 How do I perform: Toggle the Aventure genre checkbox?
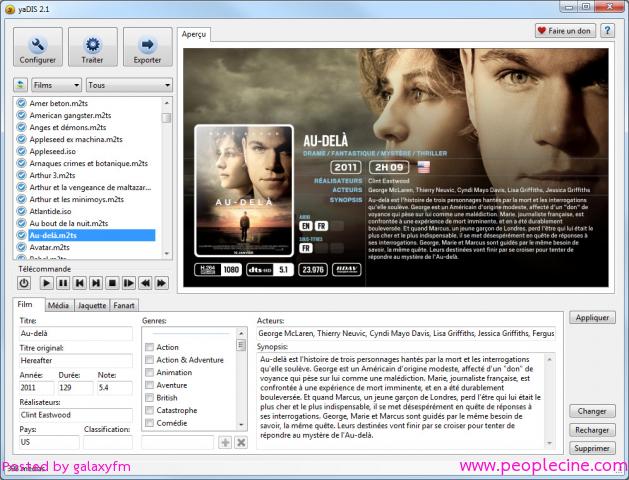(149, 385)
